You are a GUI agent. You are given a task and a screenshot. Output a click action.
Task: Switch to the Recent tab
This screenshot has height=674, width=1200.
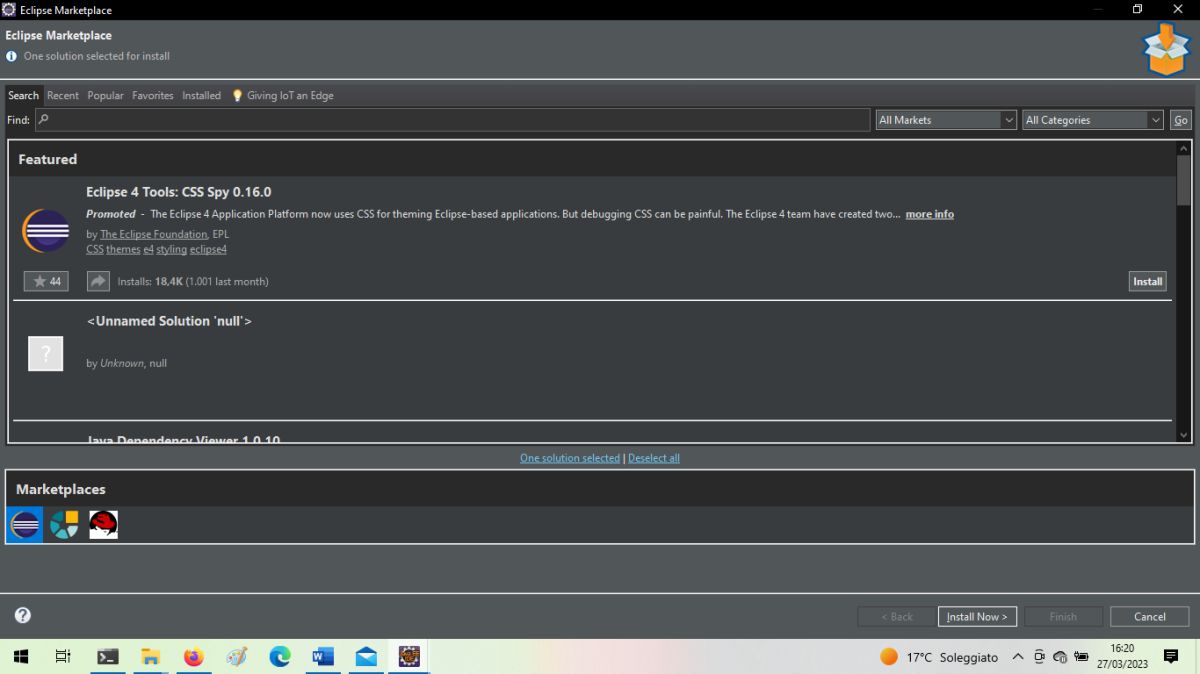(x=63, y=95)
